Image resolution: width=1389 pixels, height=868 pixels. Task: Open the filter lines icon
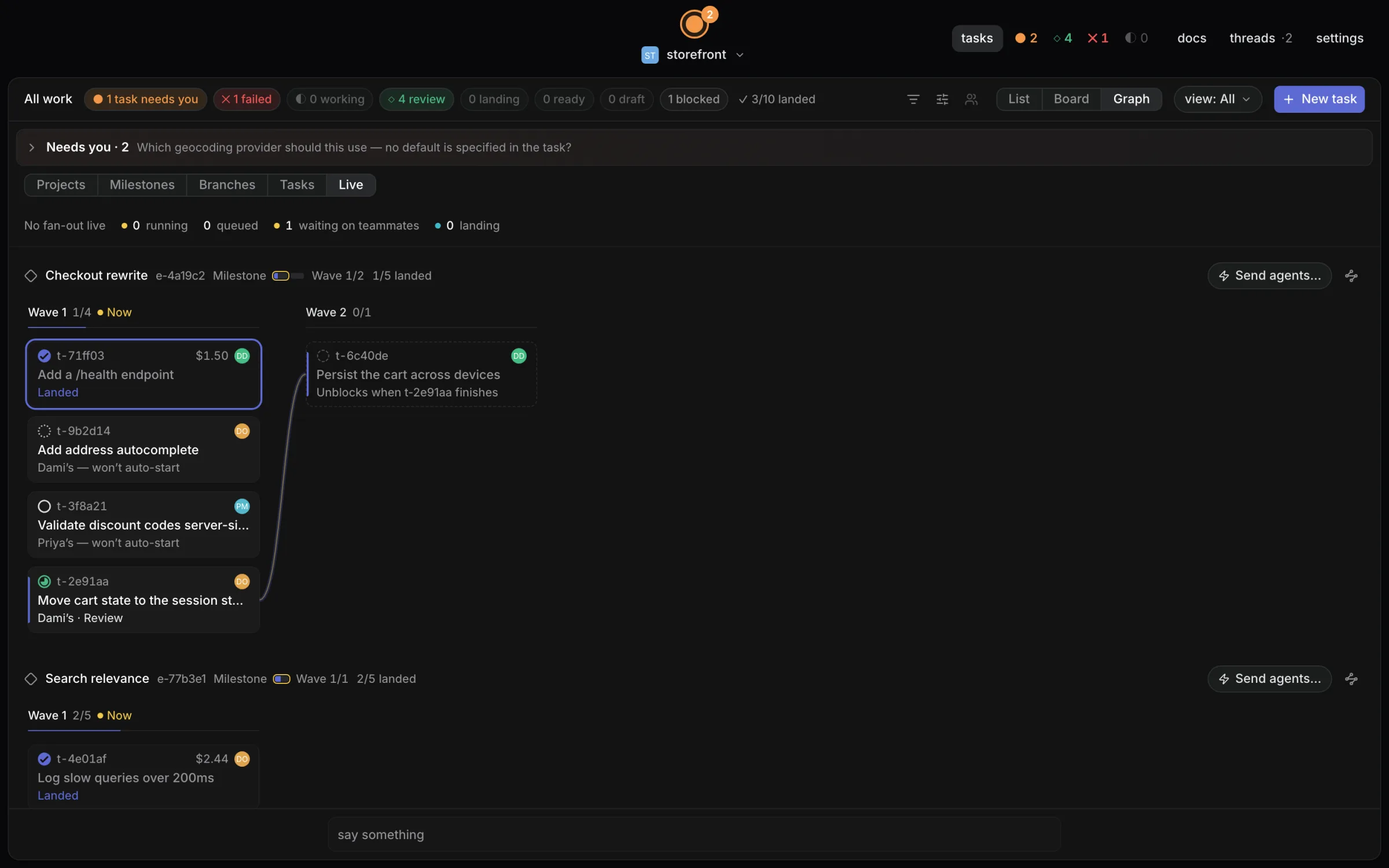point(913,100)
